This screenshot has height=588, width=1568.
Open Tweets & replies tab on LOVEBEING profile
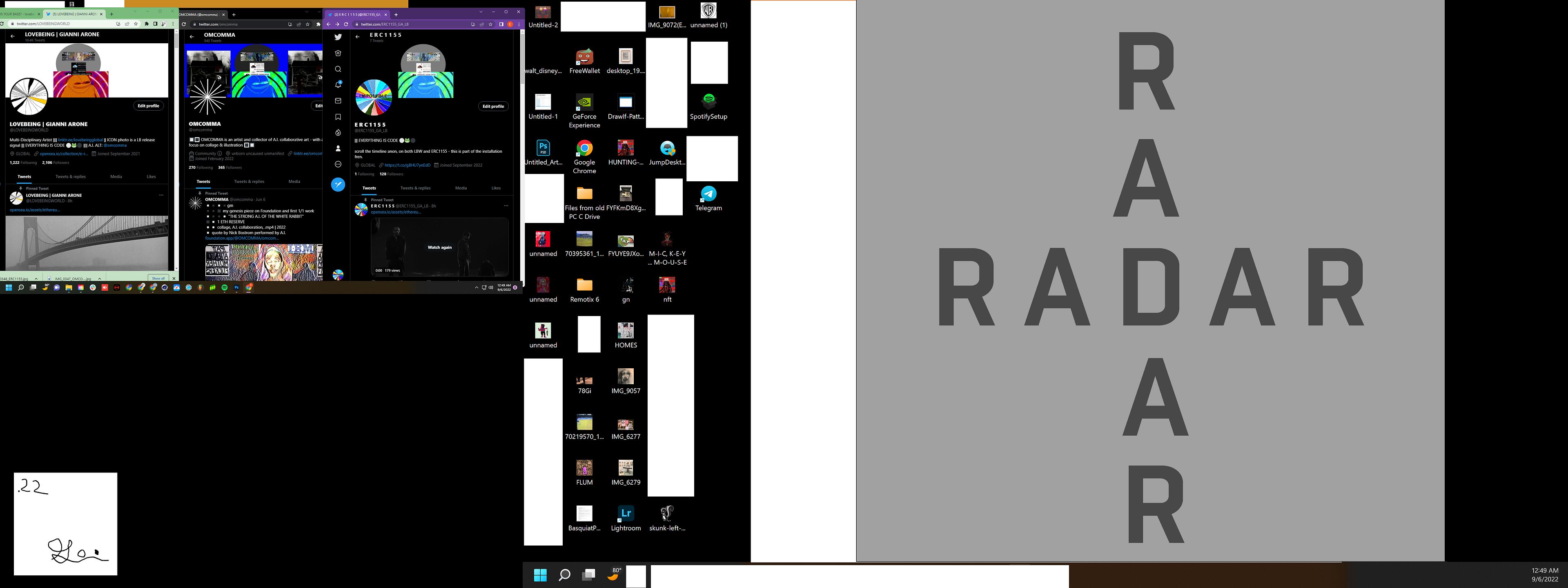pyautogui.click(x=71, y=176)
